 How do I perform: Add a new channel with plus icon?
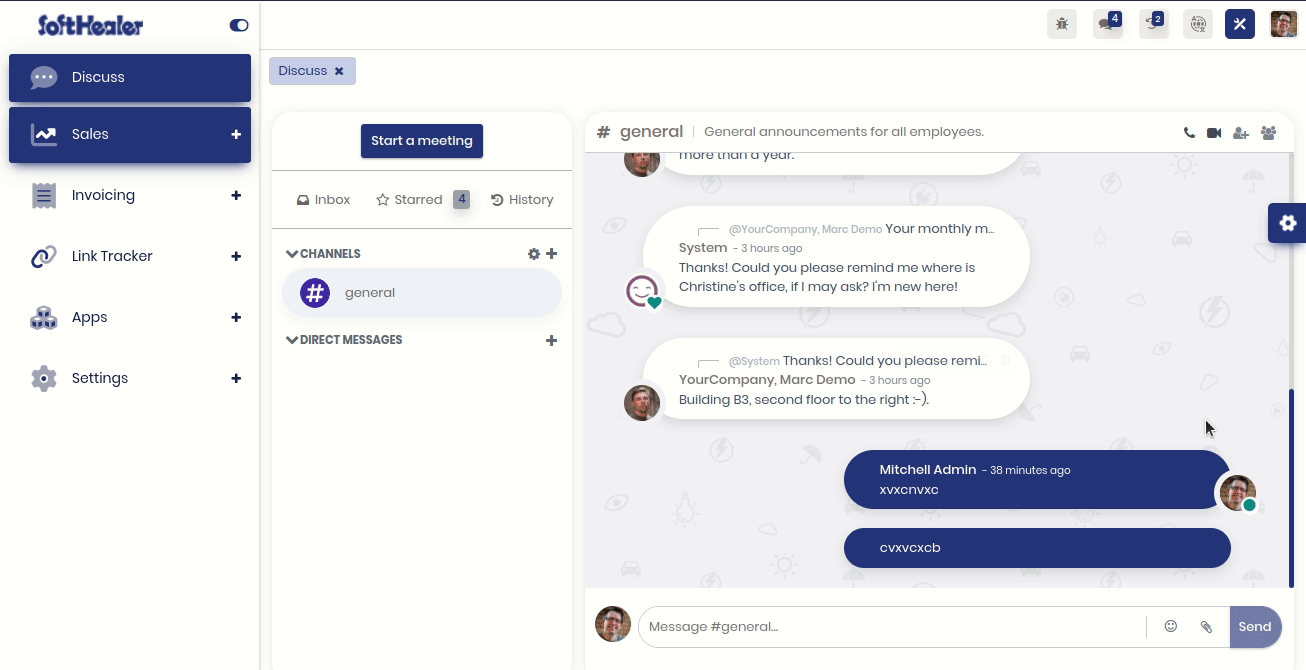pyautogui.click(x=551, y=254)
